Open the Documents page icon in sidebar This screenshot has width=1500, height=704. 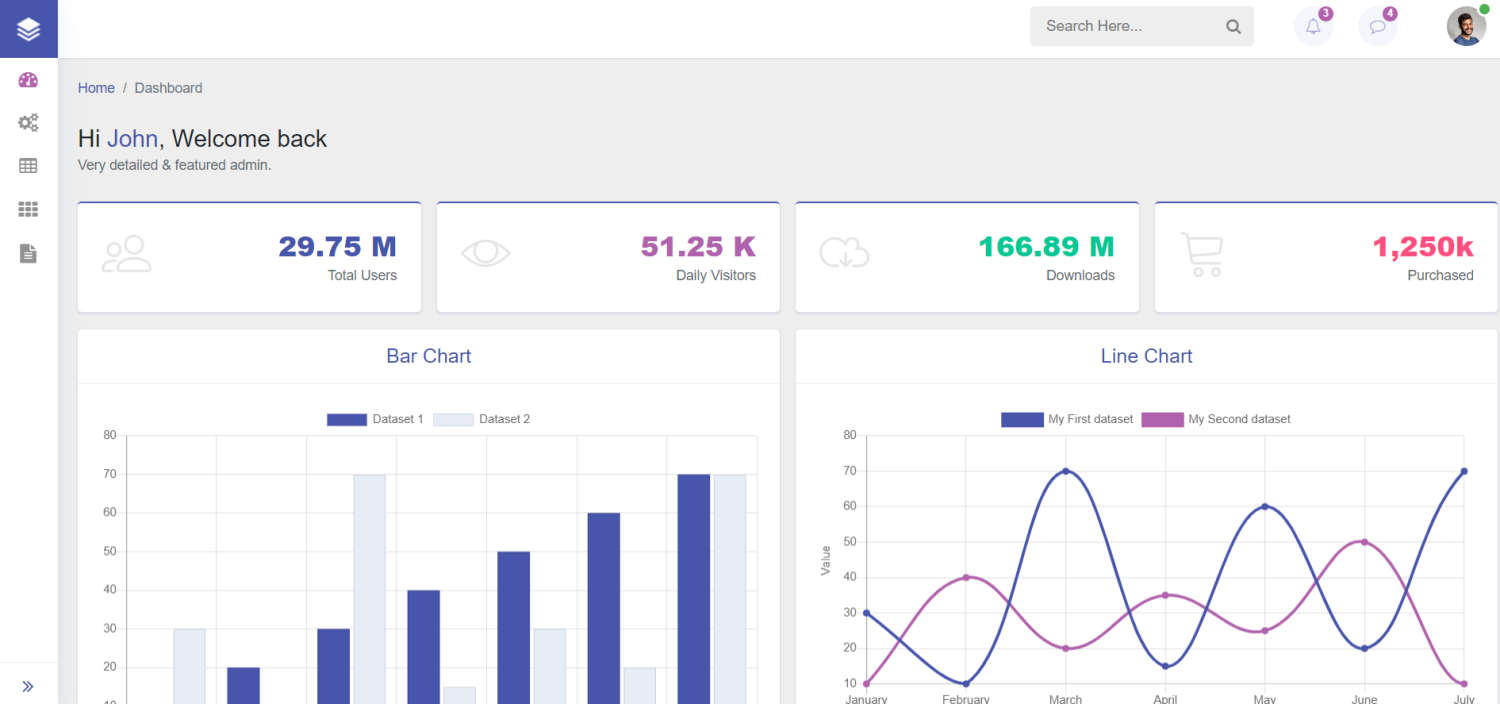27,253
